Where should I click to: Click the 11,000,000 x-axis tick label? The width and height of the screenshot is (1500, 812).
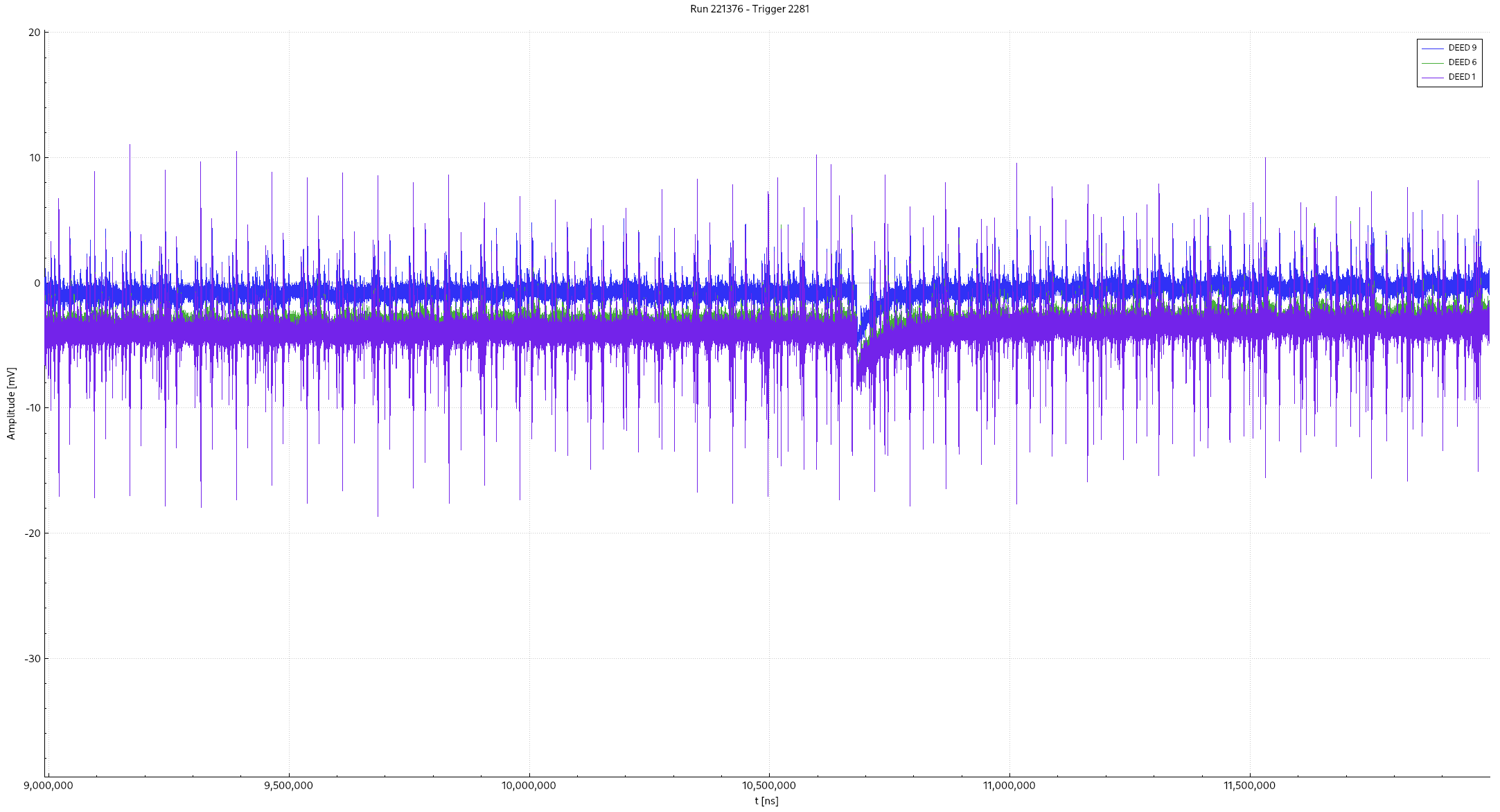1009,786
